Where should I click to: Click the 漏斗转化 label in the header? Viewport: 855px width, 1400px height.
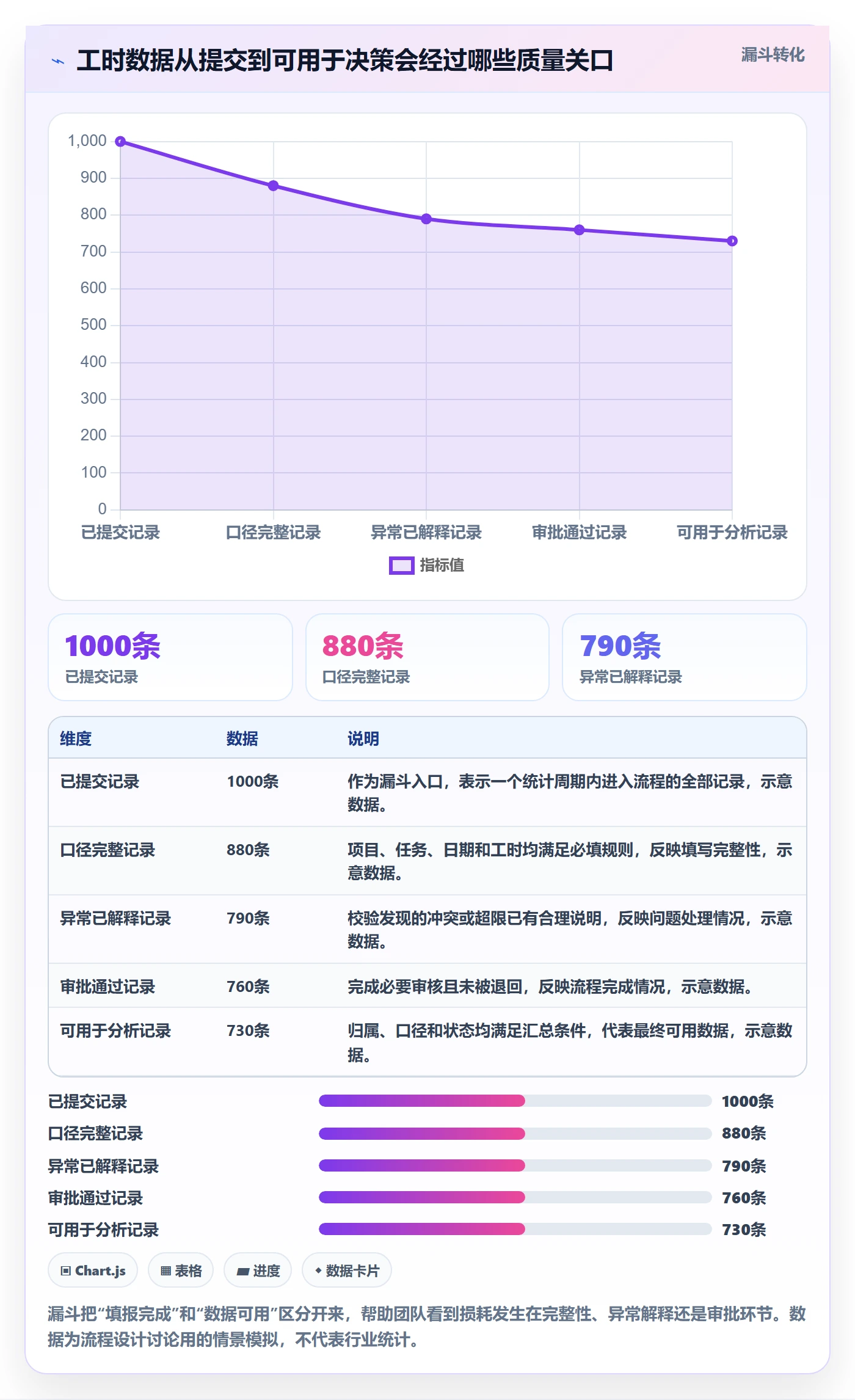coord(773,55)
